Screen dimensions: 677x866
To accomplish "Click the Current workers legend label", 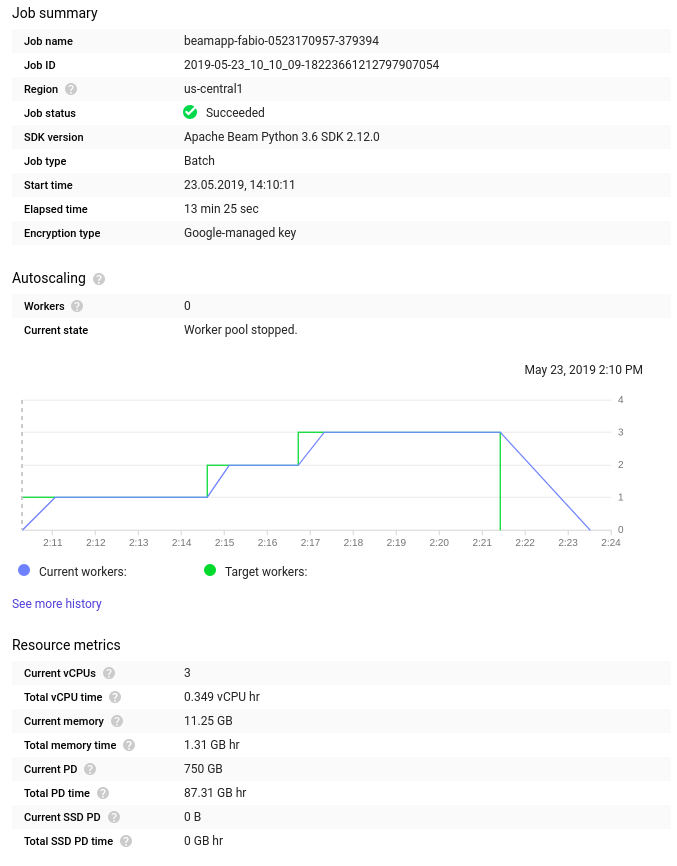I will coord(83,572).
